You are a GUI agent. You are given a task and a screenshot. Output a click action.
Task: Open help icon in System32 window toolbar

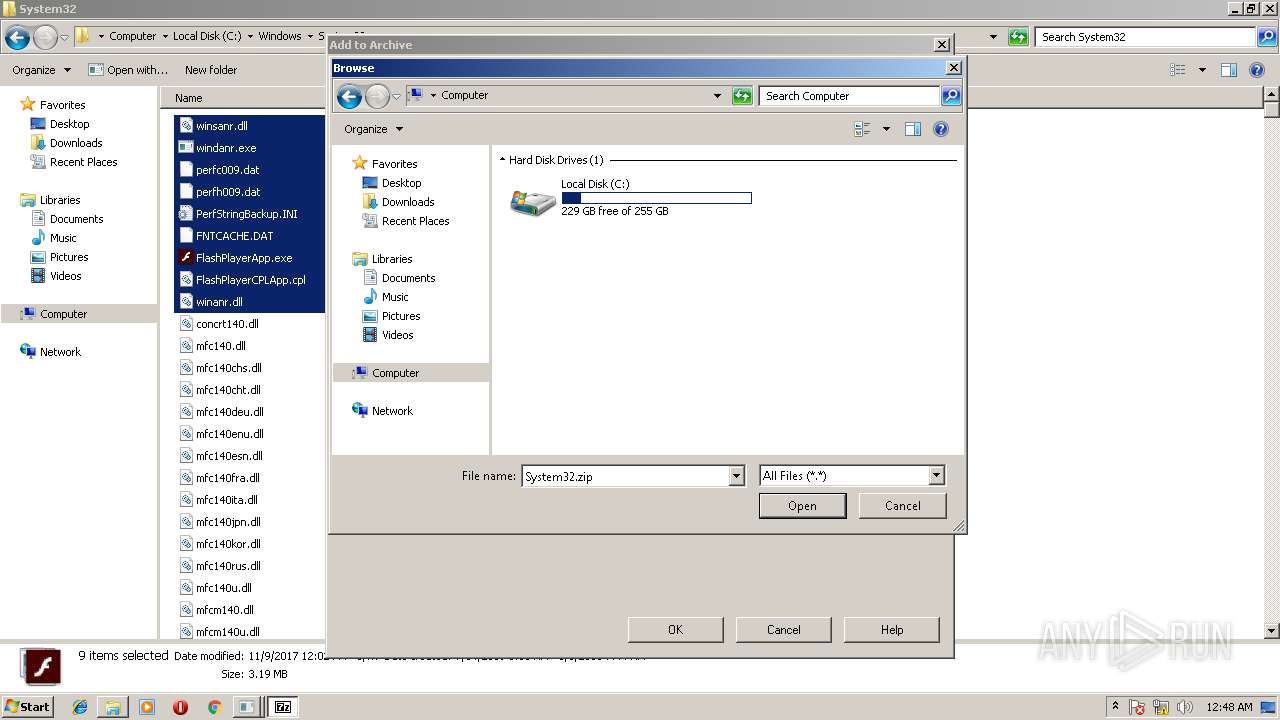point(1257,70)
